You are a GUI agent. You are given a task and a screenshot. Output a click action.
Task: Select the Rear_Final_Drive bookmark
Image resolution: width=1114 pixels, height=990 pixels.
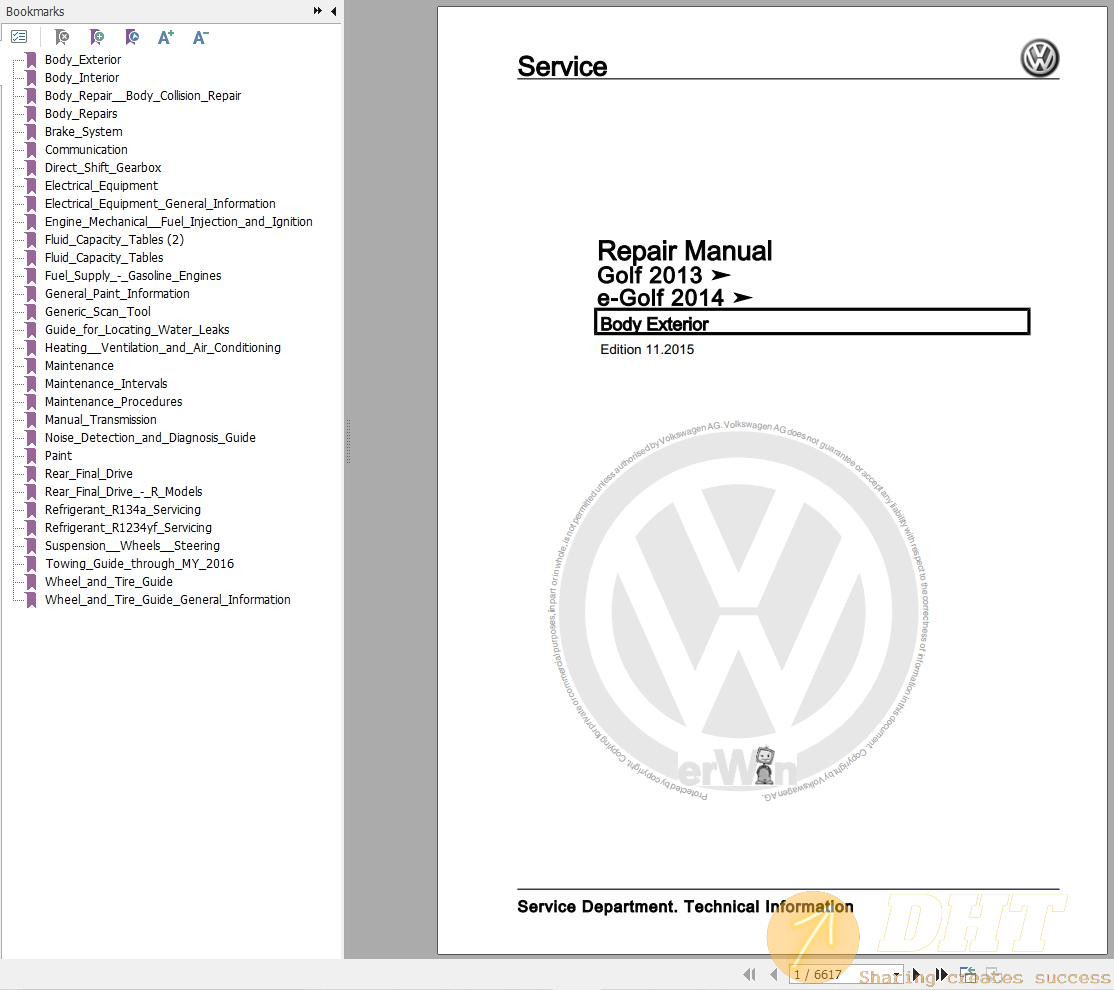[88, 473]
